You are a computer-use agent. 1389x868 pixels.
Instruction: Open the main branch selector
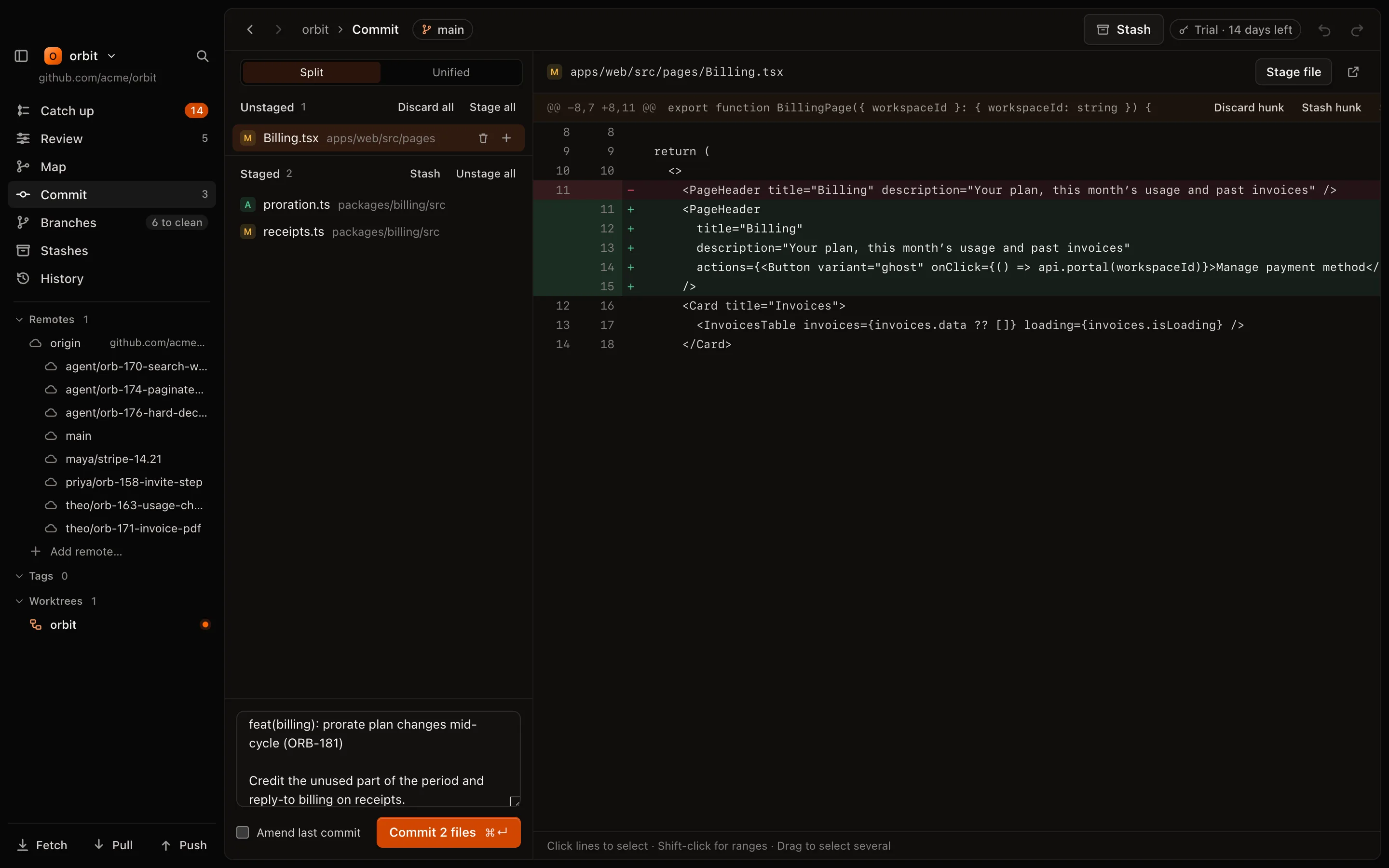[x=443, y=29]
